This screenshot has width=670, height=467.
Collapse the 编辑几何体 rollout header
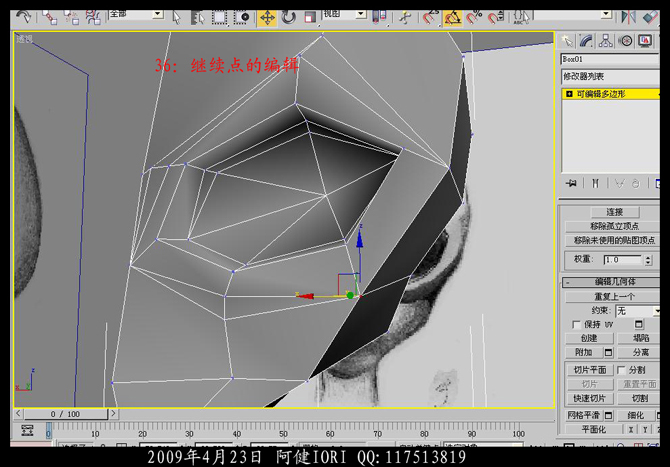(x=611, y=282)
